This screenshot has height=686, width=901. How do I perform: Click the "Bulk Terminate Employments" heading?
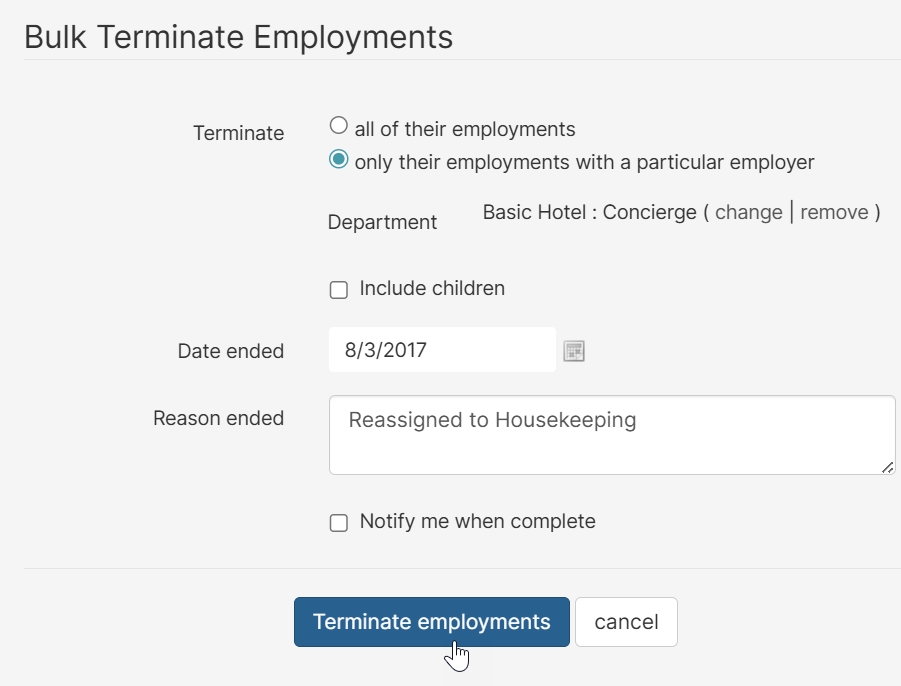point(238,37)
